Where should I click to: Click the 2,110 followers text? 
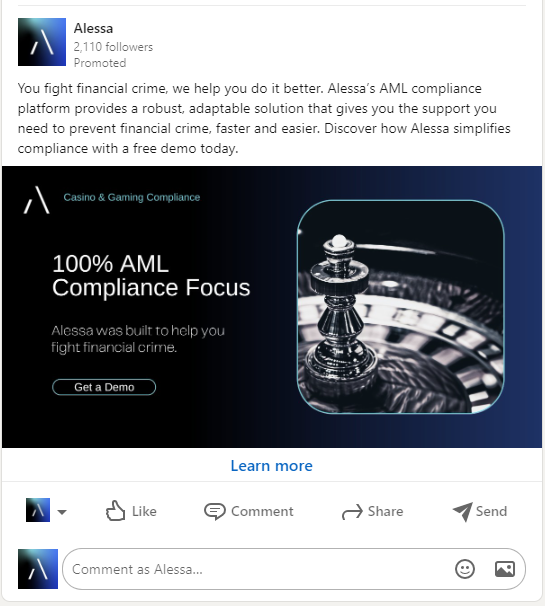pyautogui.click(x=113, y=47)
